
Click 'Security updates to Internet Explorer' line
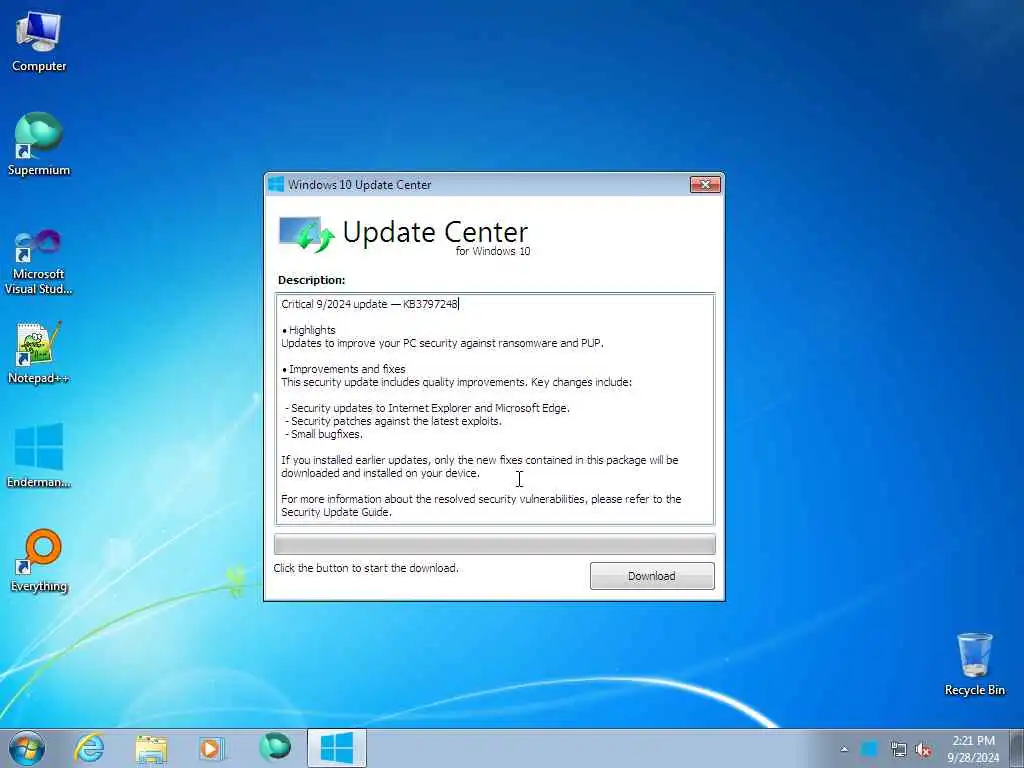(x=427, y=408)
